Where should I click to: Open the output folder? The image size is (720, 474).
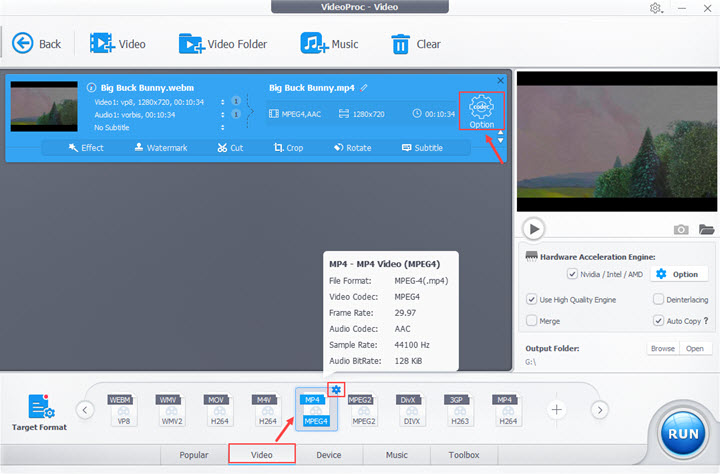pos(695,348)
